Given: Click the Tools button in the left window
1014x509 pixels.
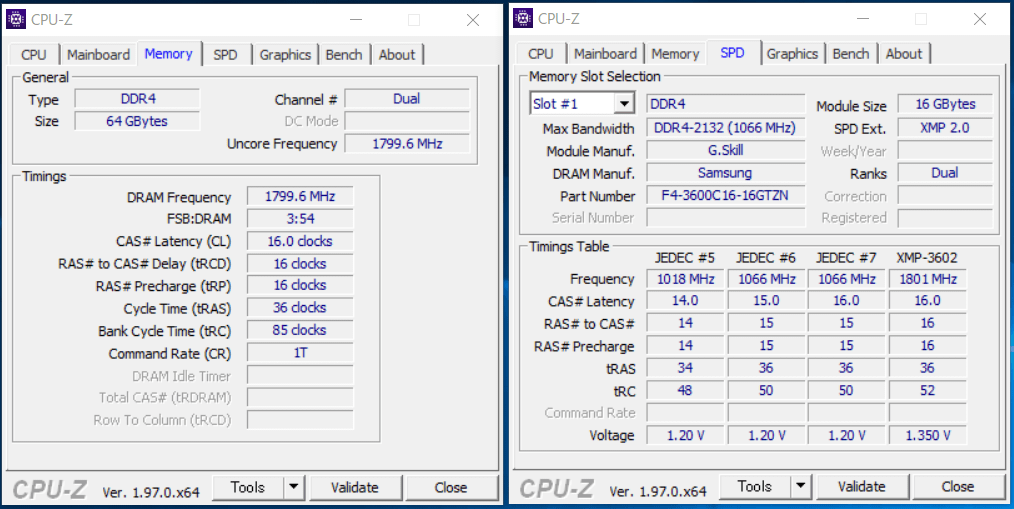Looking at the screenshot, I should [248, 487].
